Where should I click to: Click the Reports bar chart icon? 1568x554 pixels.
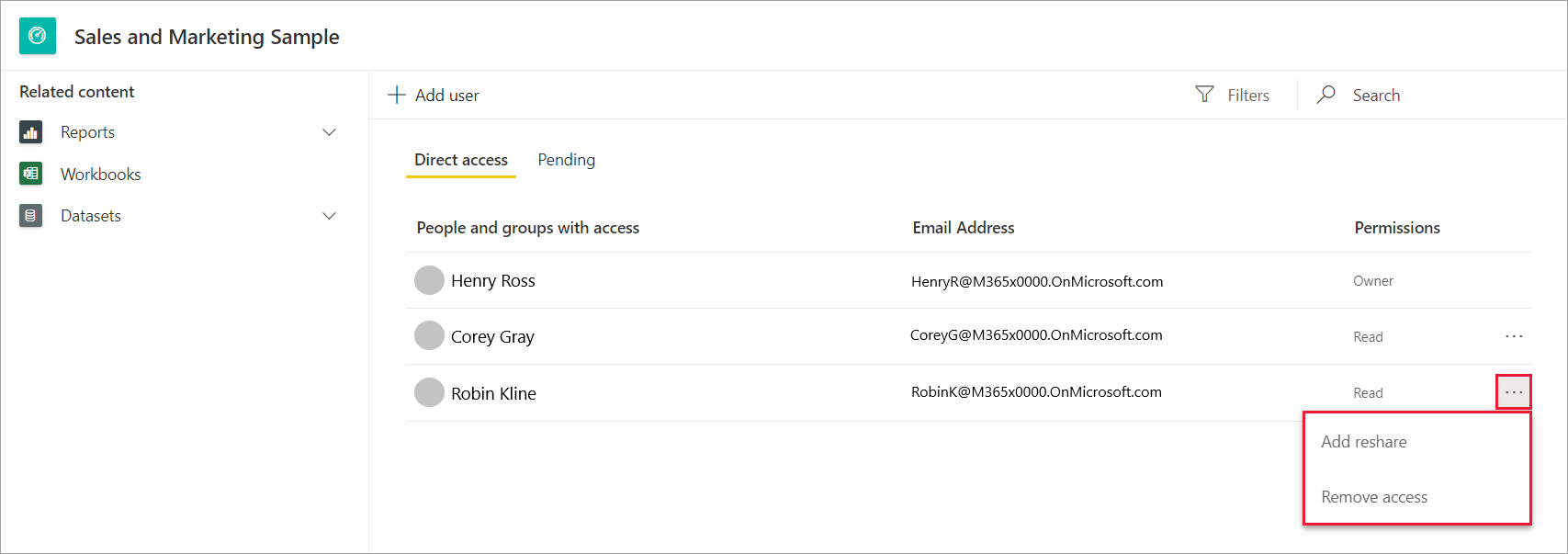tap(31, 132)
